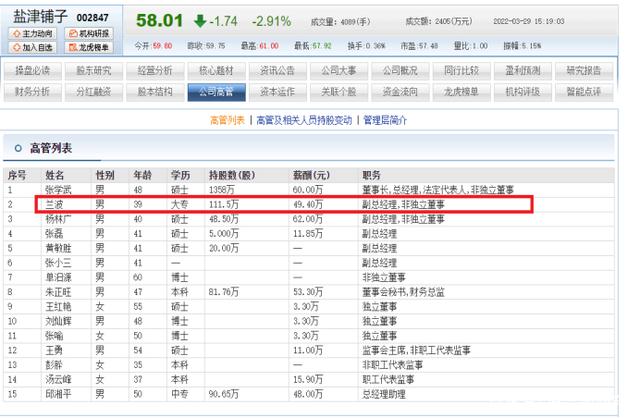
Task: Open 公司大事 tab
Action: tap(339, 71)
